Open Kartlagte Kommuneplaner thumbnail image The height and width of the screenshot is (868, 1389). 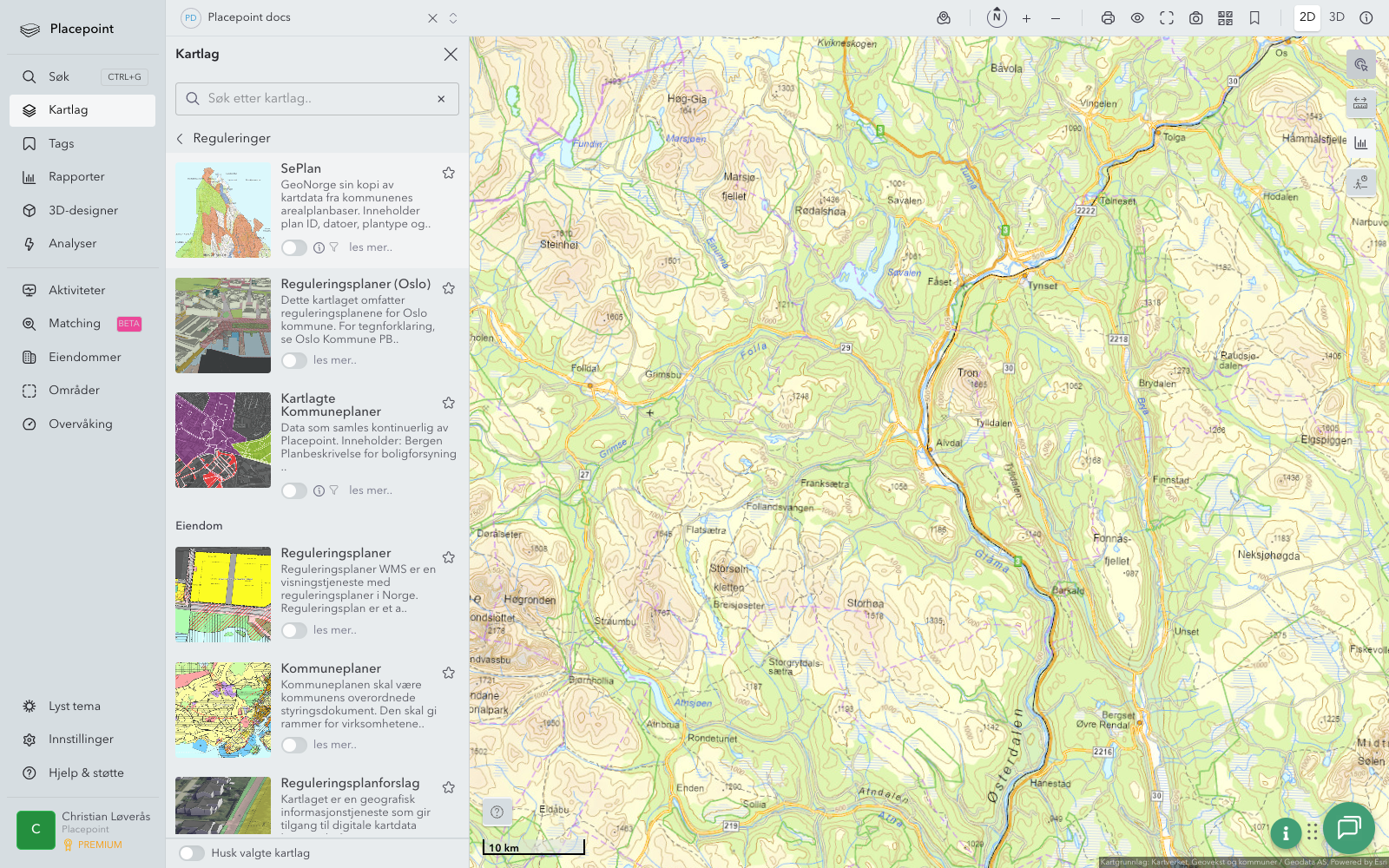tap(223, 440)
